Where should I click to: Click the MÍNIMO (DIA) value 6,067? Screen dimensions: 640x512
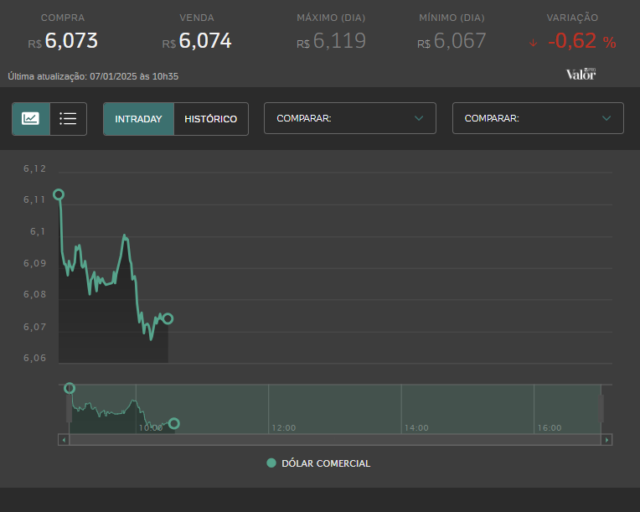point(460,41)
